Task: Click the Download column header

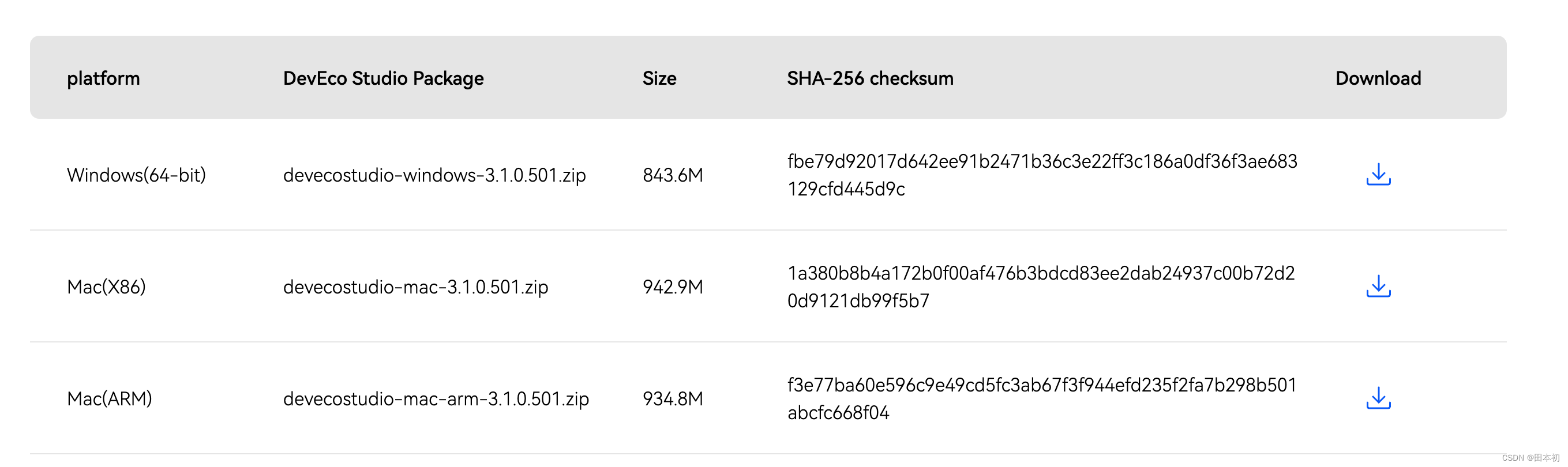Action: tap(1378, 78)
